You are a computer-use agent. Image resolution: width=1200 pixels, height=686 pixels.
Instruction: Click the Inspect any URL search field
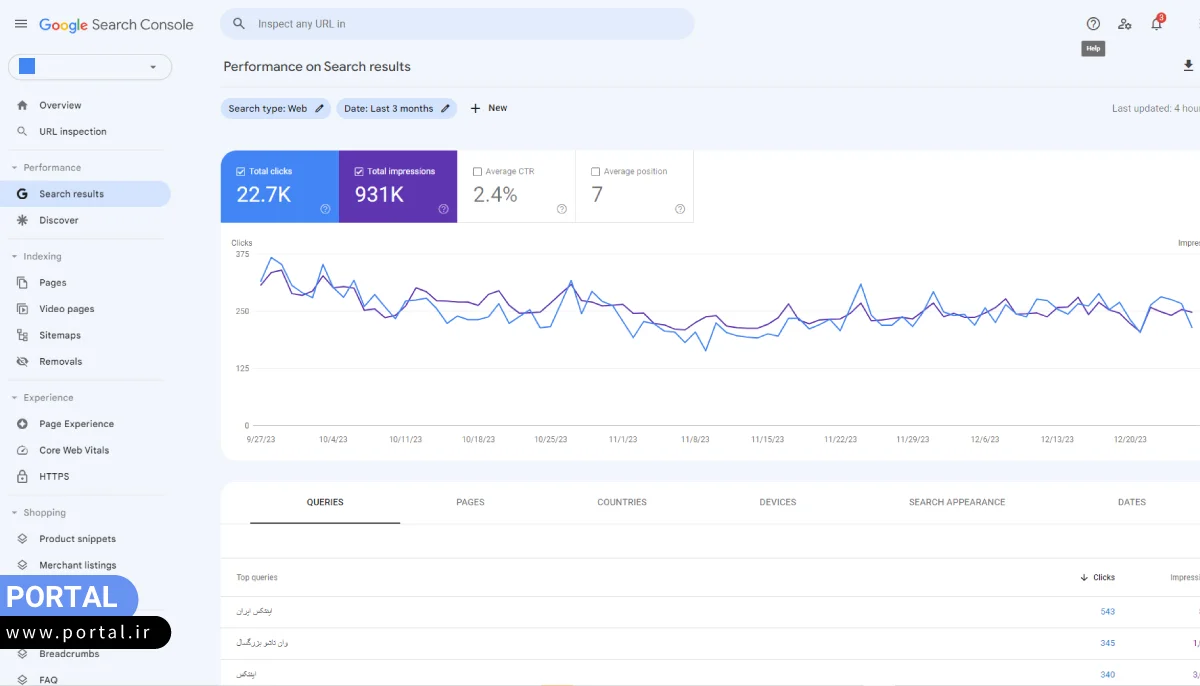click(457, 23)
